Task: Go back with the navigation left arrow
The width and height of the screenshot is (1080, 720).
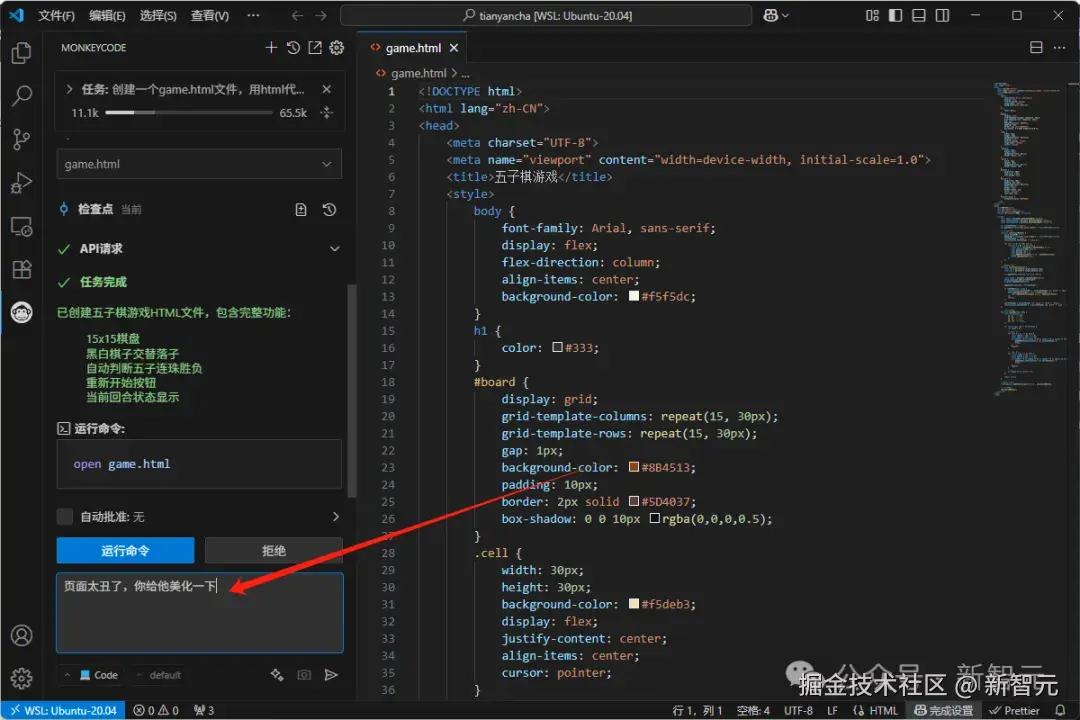Action: point(297,15)
